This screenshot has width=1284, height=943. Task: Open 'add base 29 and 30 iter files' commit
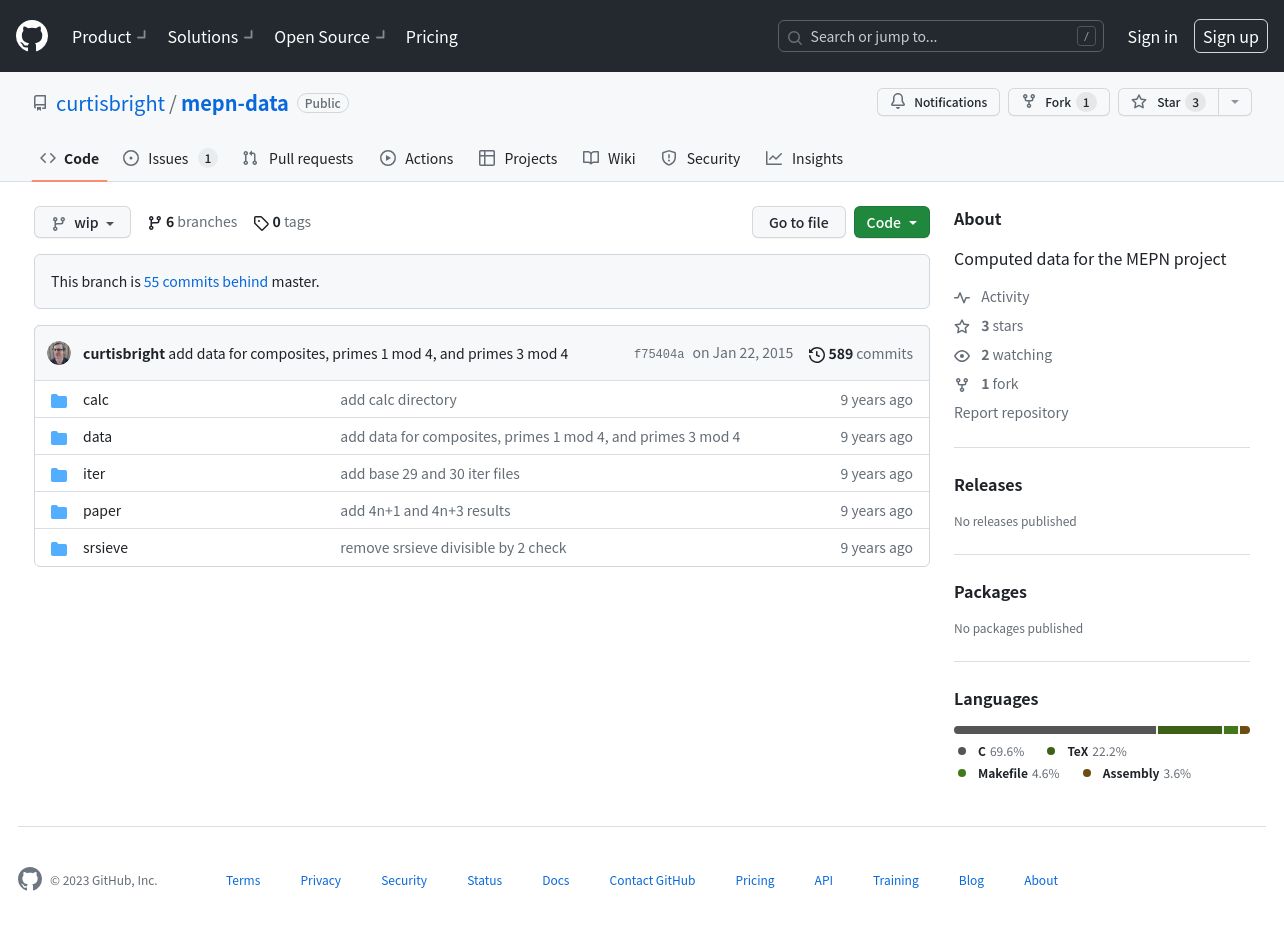click(430, 474)
